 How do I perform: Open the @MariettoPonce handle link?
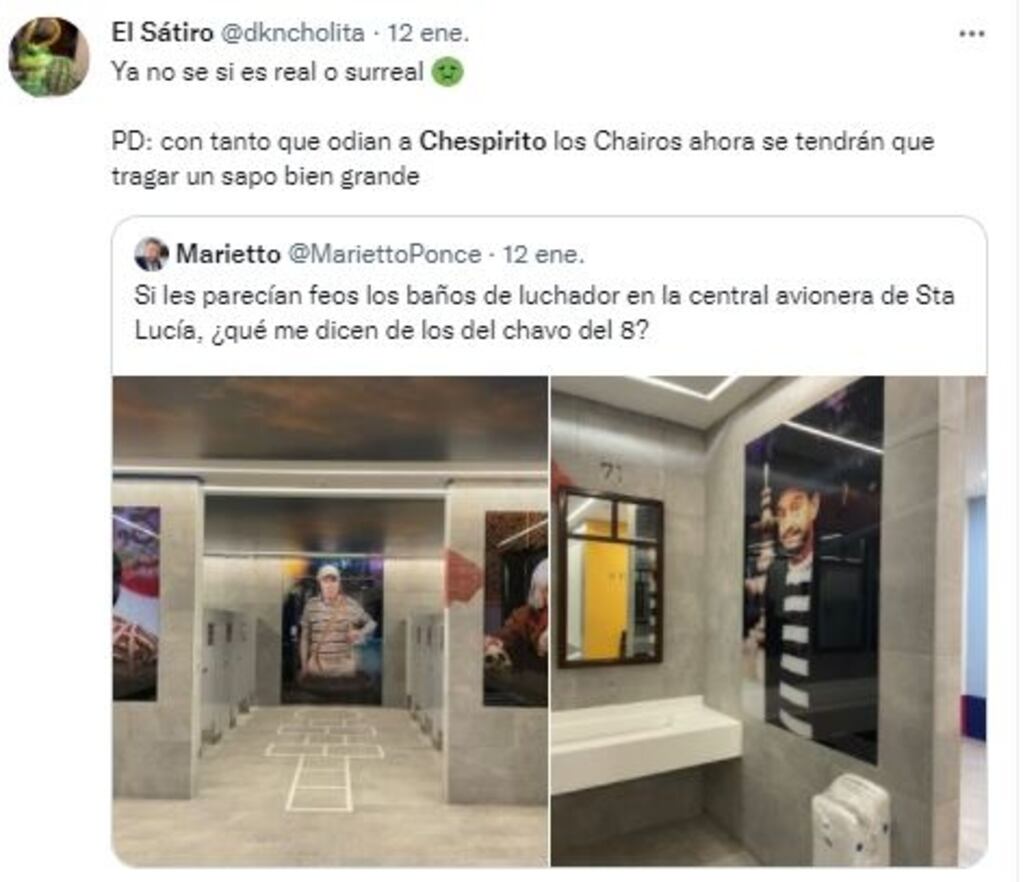click(x=384, y=254)
